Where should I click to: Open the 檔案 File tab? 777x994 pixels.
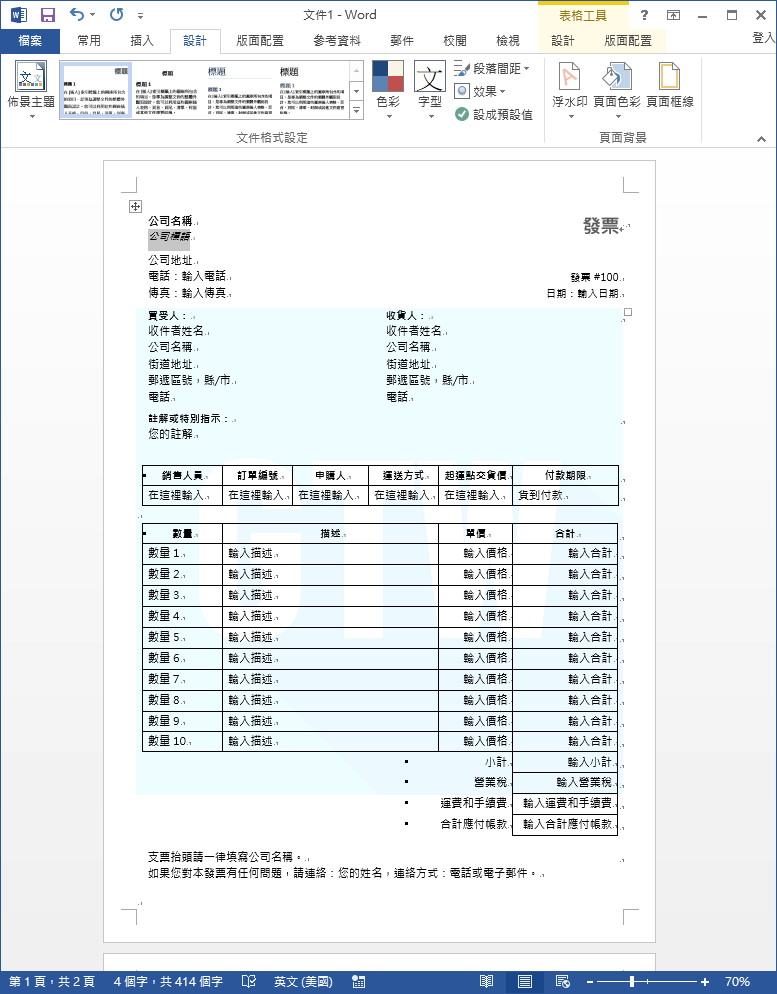(x=30, y=41)
